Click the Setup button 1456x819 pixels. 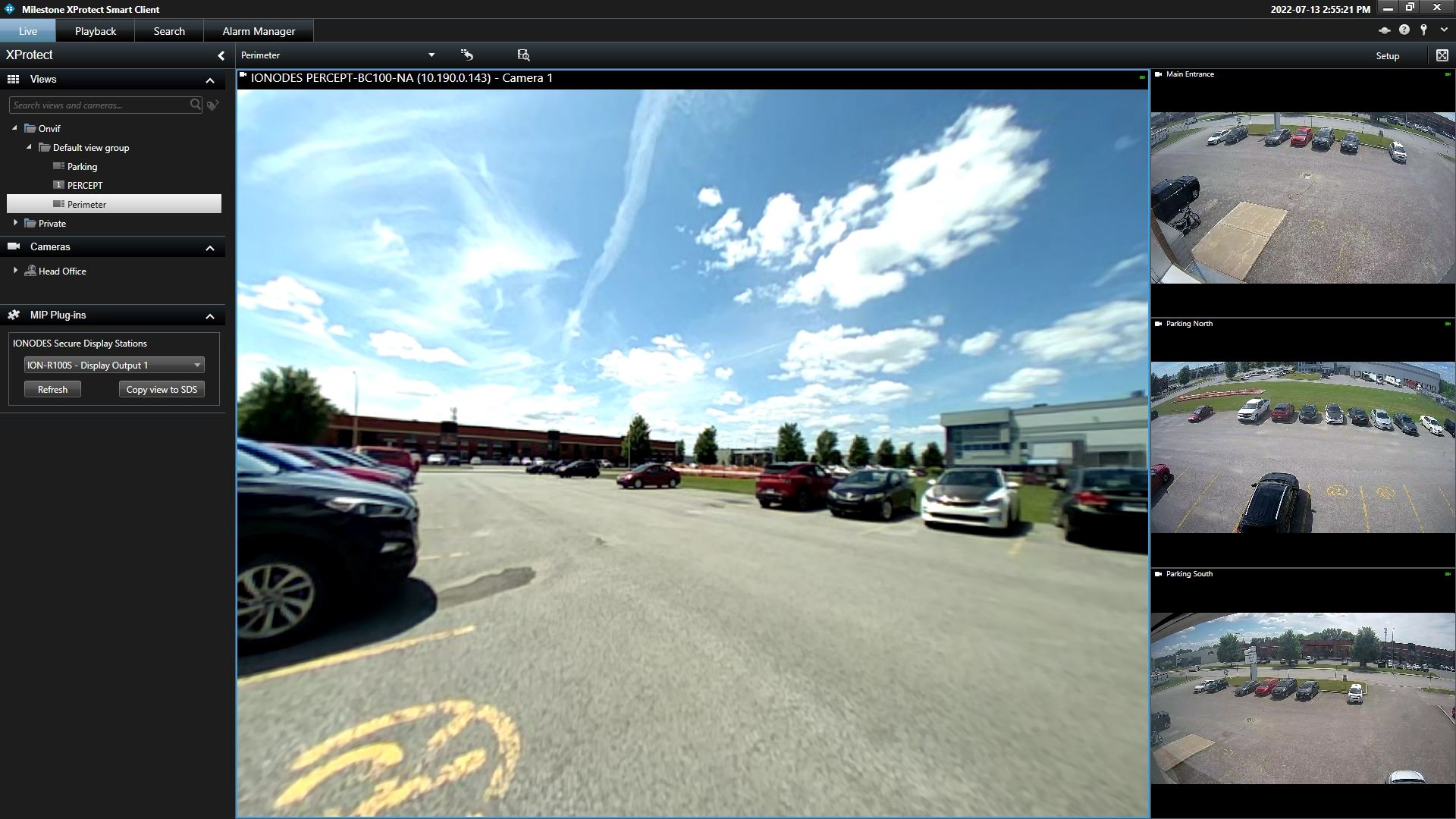[x=1387, y=56]
